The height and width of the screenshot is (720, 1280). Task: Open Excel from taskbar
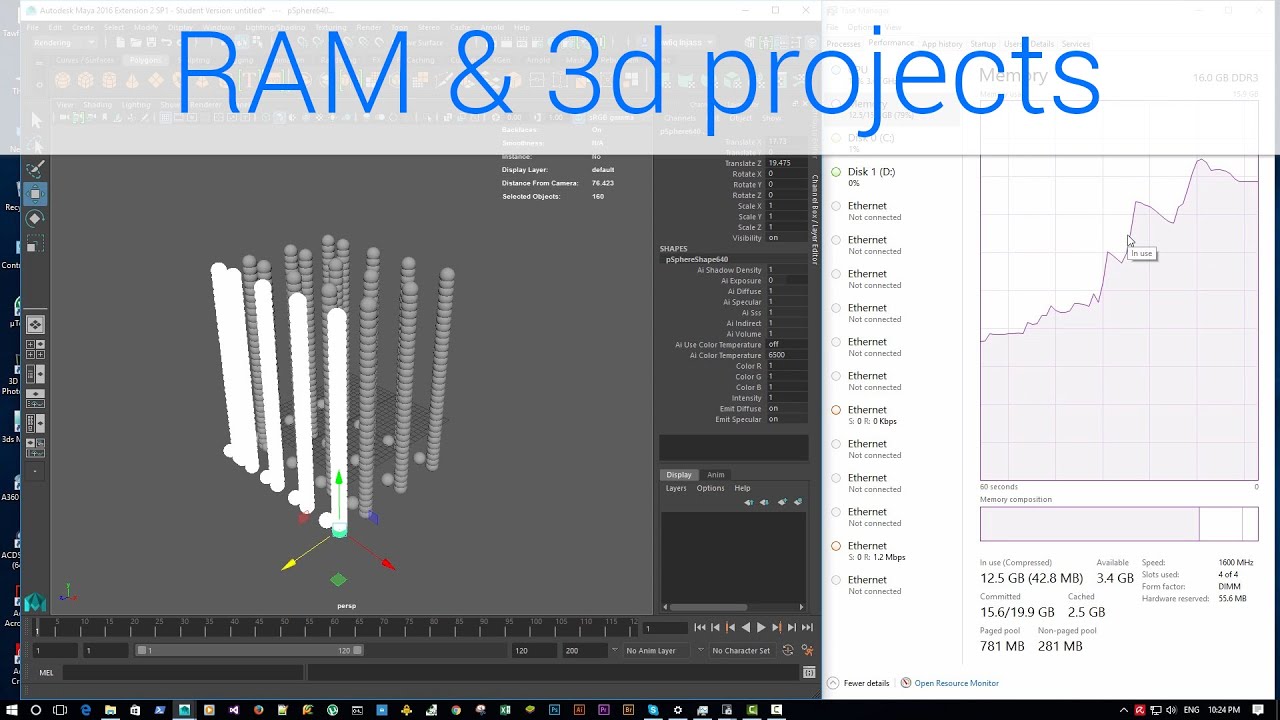click(x=505, y=710)
